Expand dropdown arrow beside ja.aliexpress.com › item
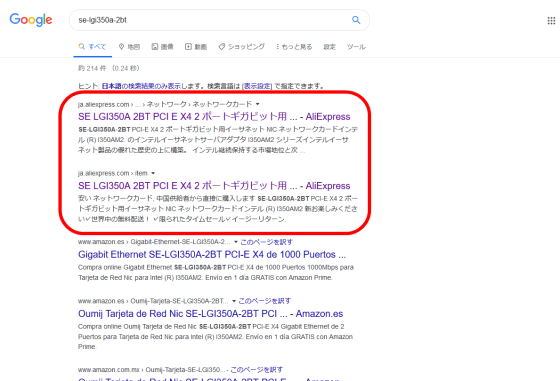The image size is (560, 381). point(153,173)
